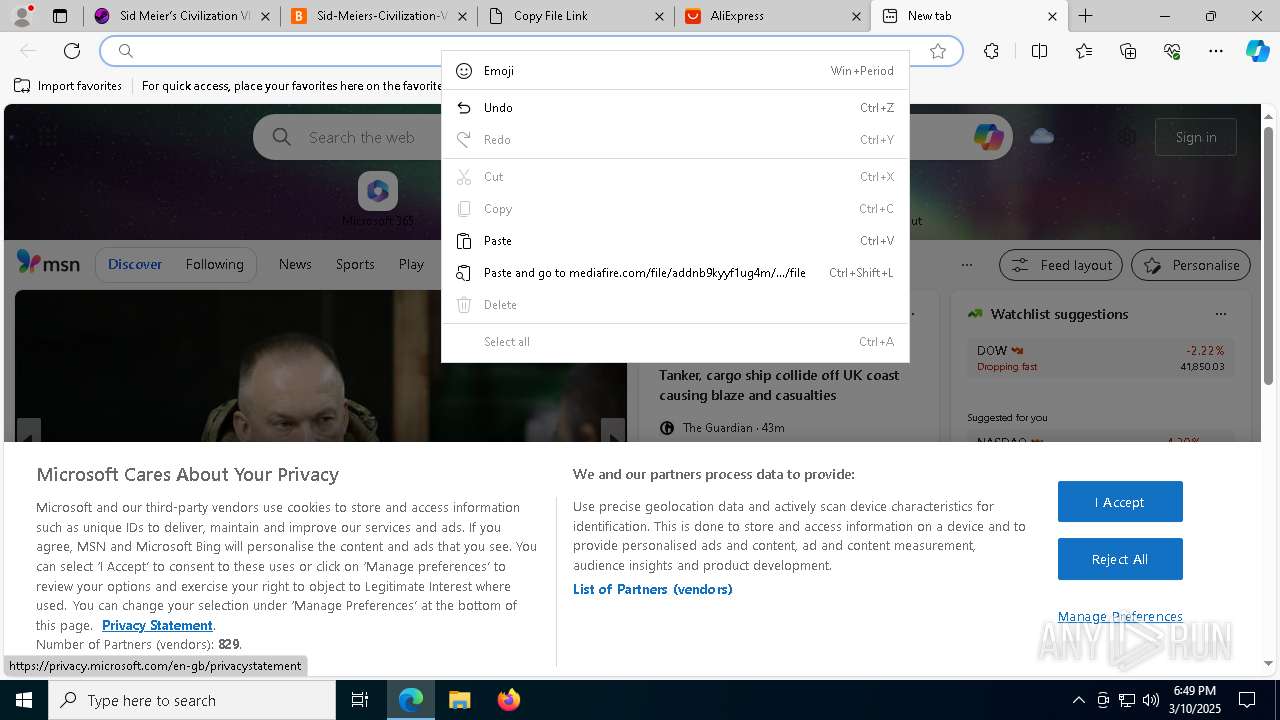Open Microsoft Edge on taskbar
The height and width of the screenshot is (720, 1280).
click(411, 700)
